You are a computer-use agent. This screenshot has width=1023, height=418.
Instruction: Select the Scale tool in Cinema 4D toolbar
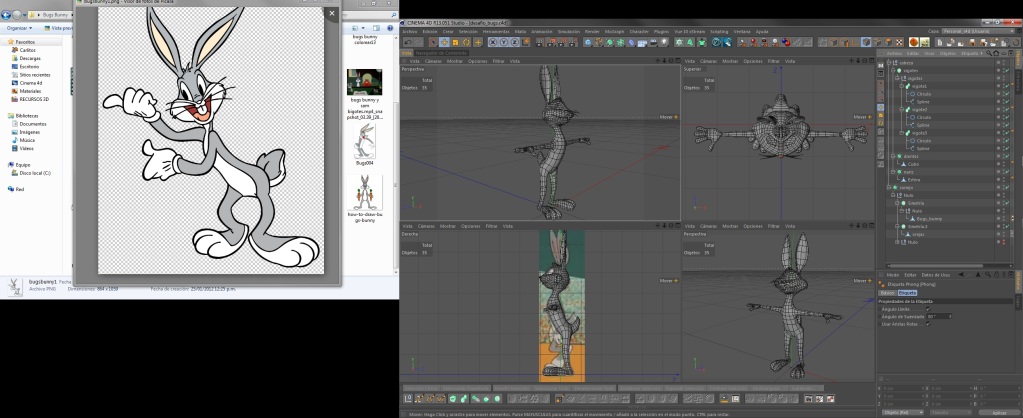click(x=455, y=42)
